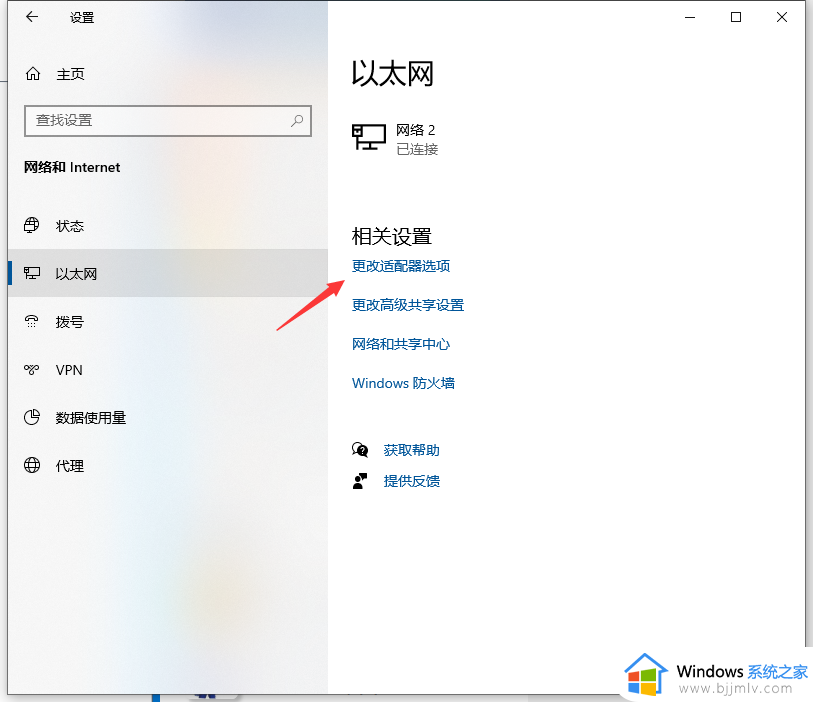Click the 网络和 Internet category label

[72, 167]
